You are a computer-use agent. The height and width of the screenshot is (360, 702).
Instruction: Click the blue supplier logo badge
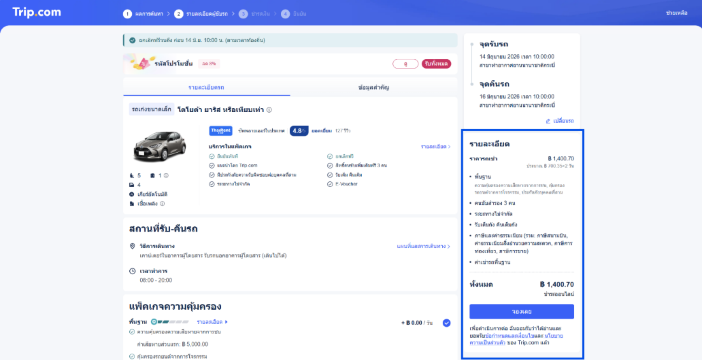click(x=221, y=131)
